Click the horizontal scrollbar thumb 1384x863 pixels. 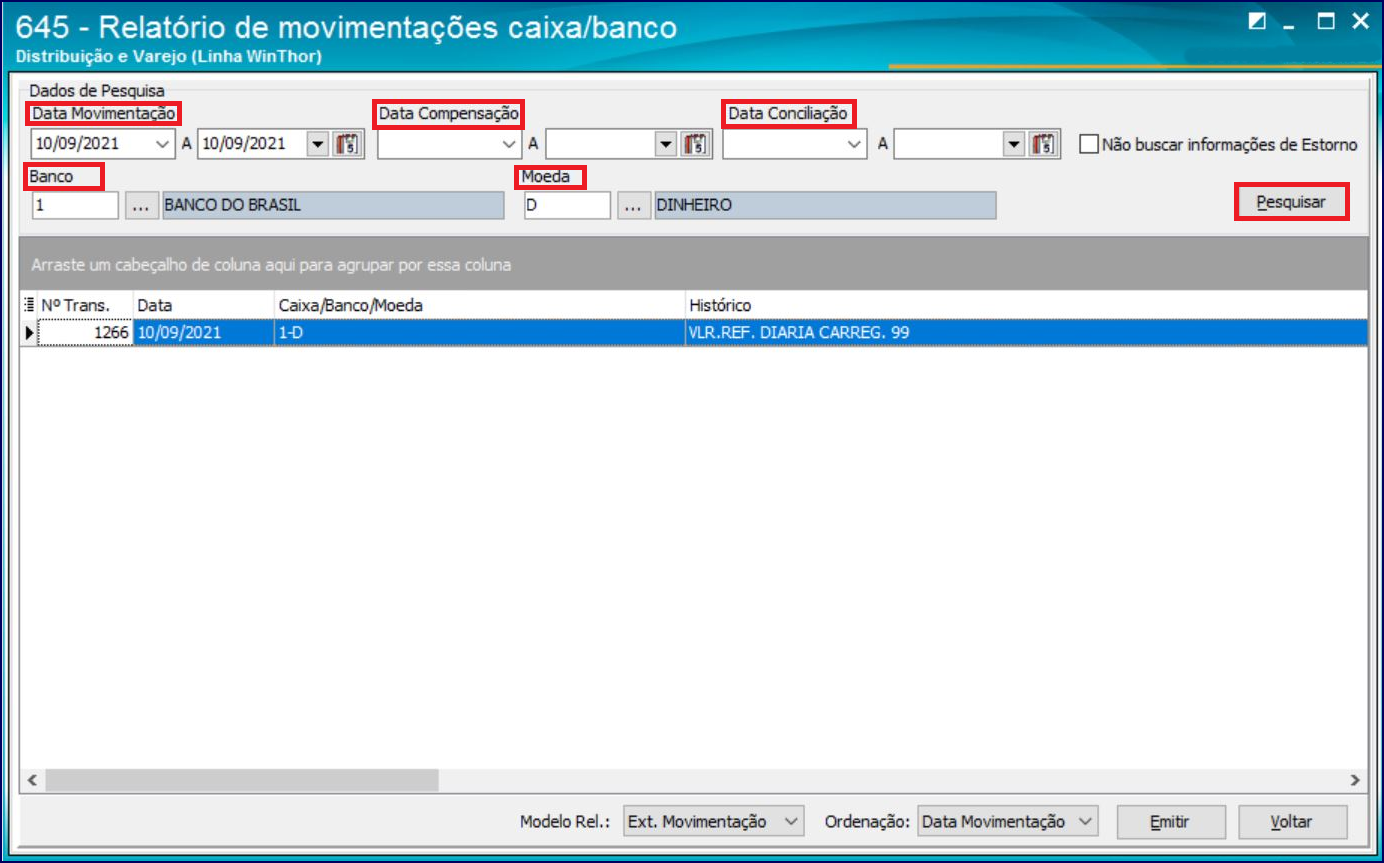241,780
